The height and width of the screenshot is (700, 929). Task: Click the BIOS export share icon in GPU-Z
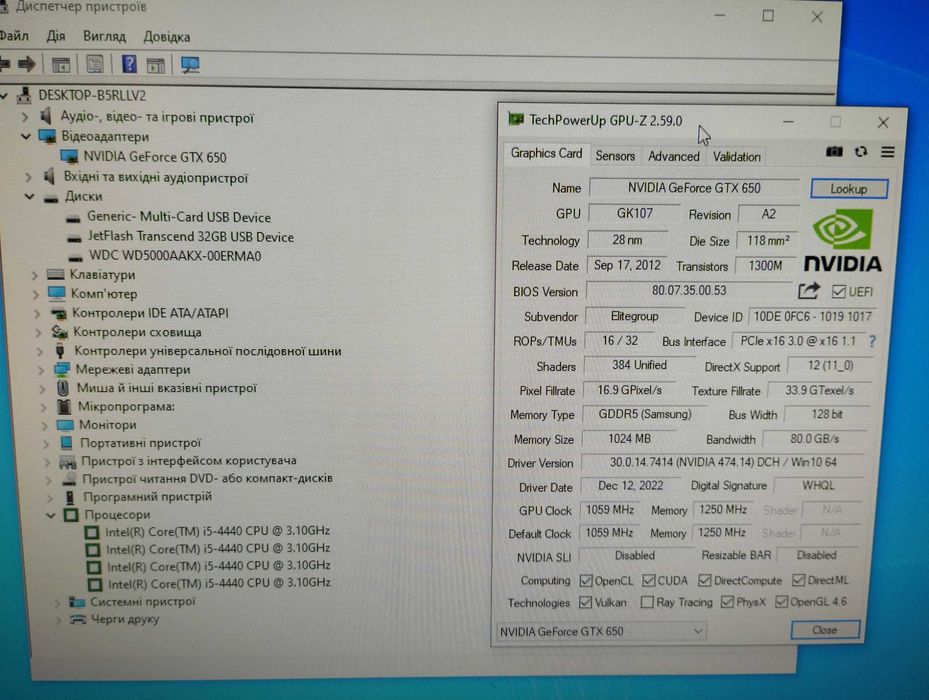[809, 290]
